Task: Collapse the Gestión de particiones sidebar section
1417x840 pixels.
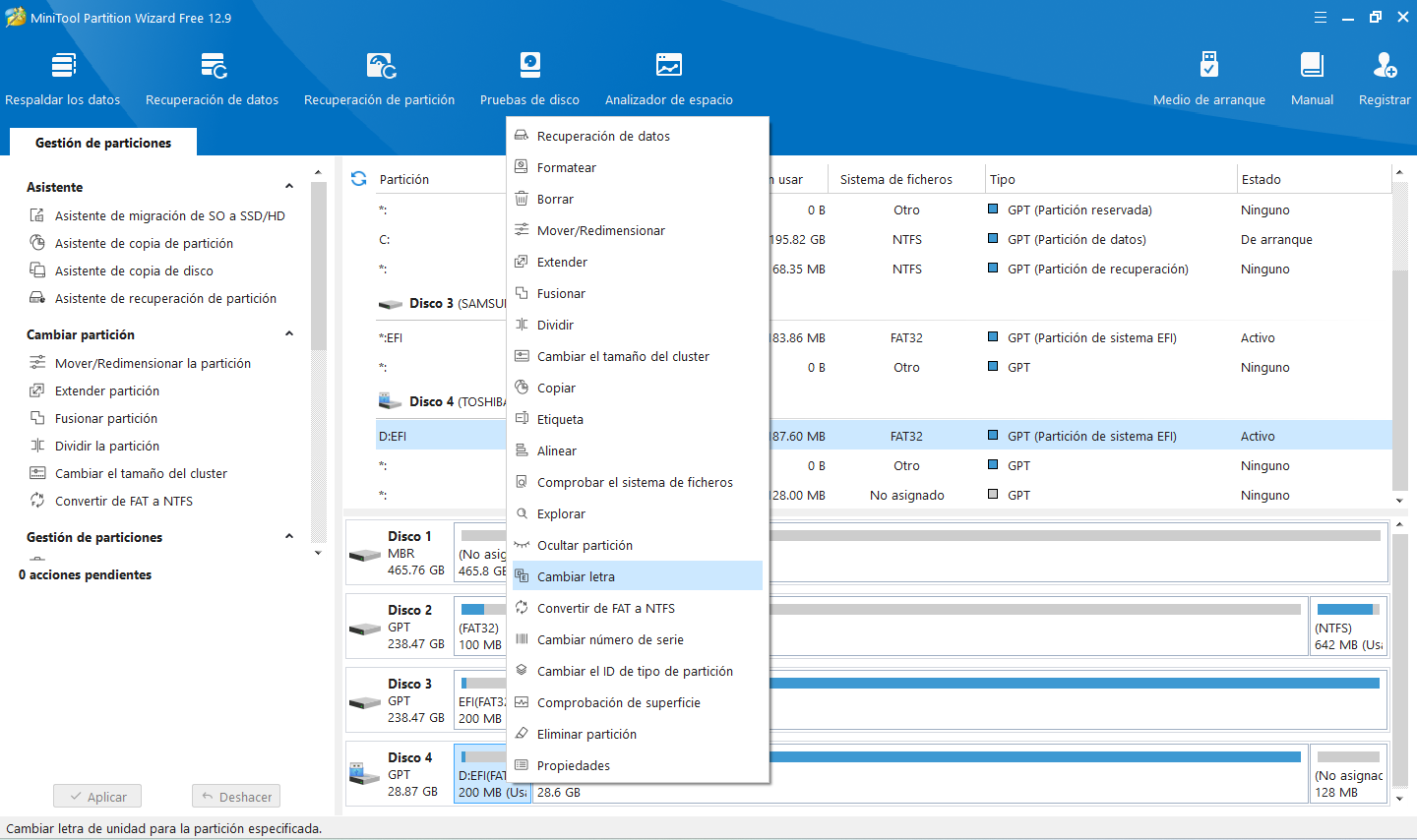Action: tap(289, 537)
